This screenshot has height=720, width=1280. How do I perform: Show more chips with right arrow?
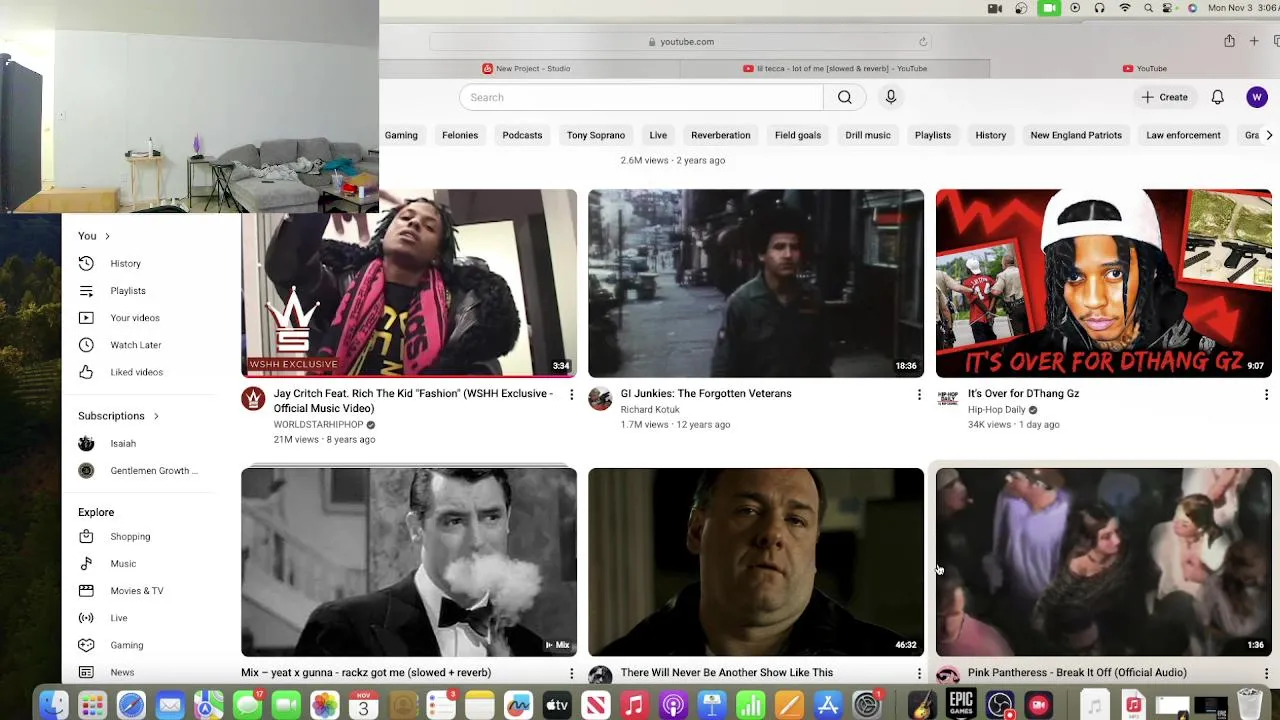pyautogui.click(x=1269, y=135)
